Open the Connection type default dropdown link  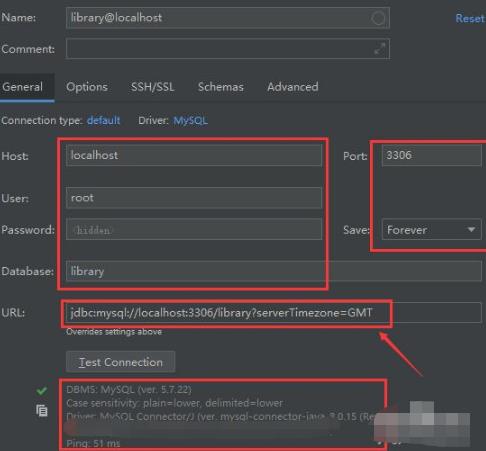coord(103,120)
